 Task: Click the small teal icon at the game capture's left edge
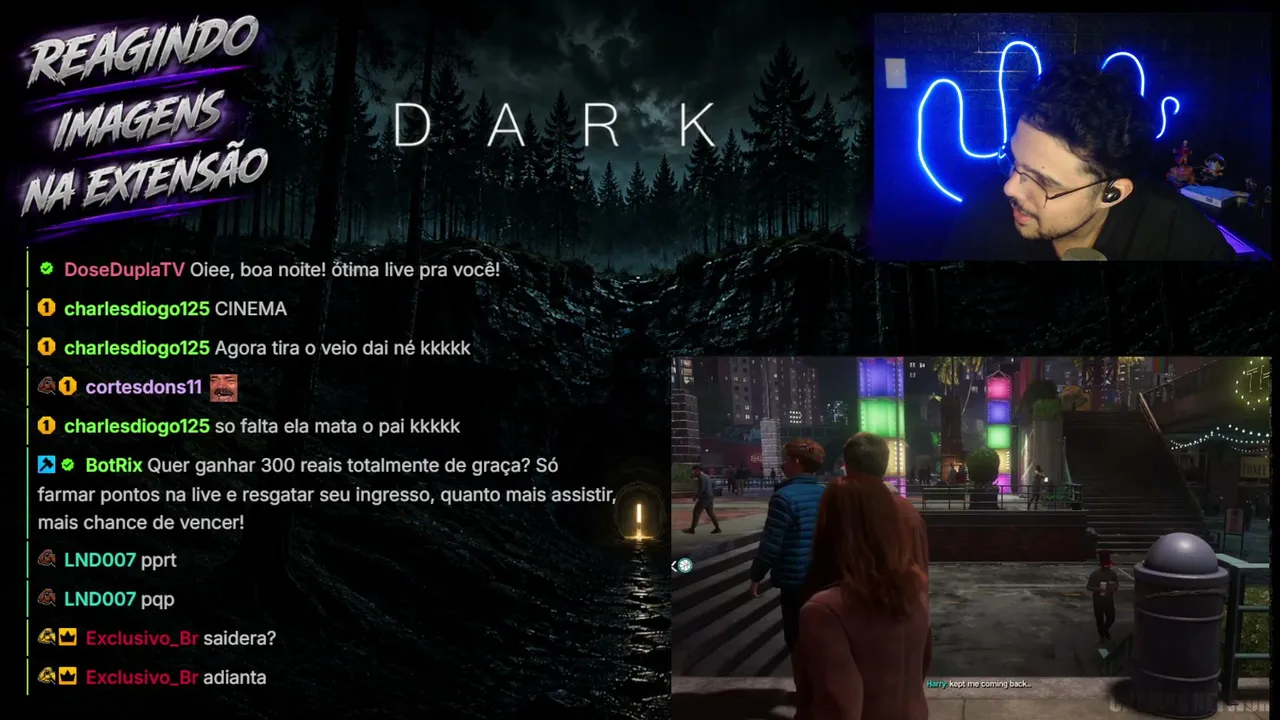684,566
